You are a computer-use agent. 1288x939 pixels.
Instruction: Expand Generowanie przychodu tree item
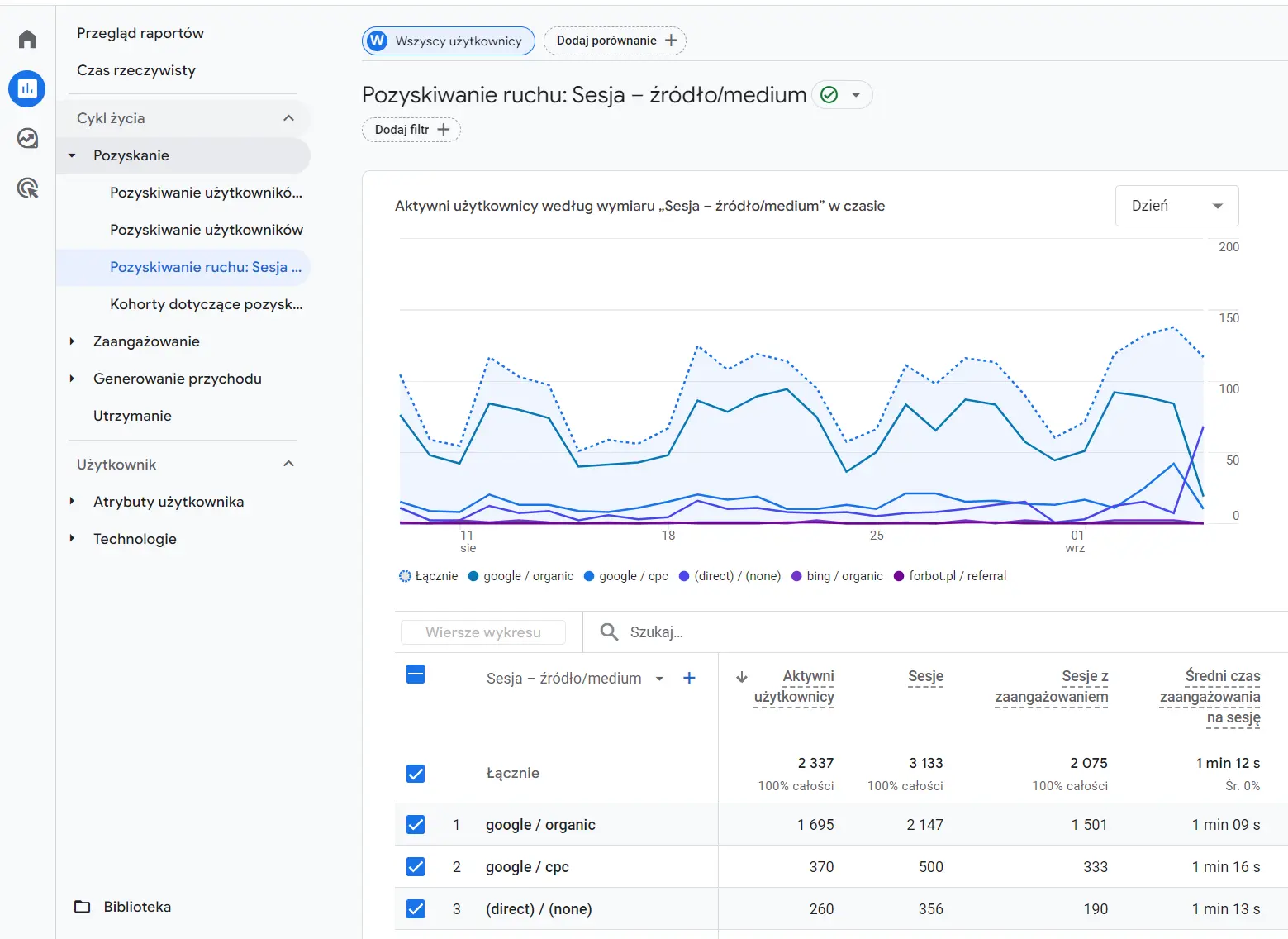72,379
